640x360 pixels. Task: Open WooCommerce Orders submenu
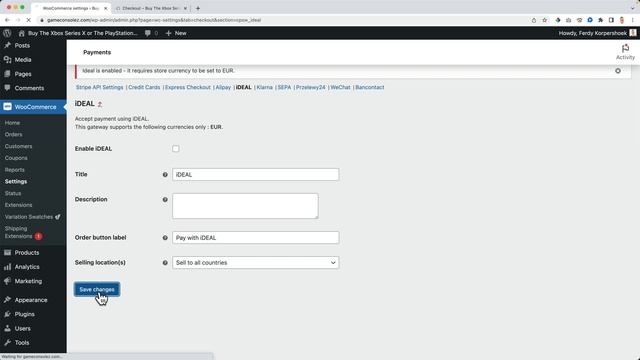tap(13, 135)
